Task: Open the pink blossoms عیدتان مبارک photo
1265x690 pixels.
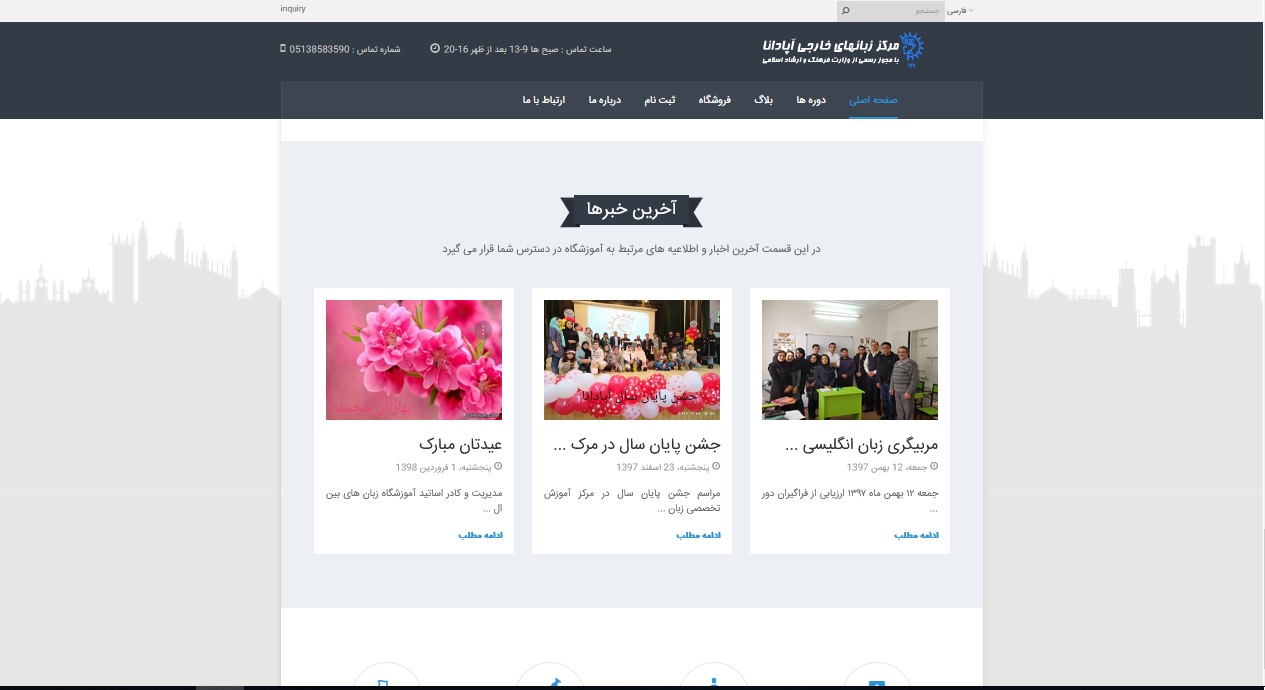Action: click(x=414, y=360)
